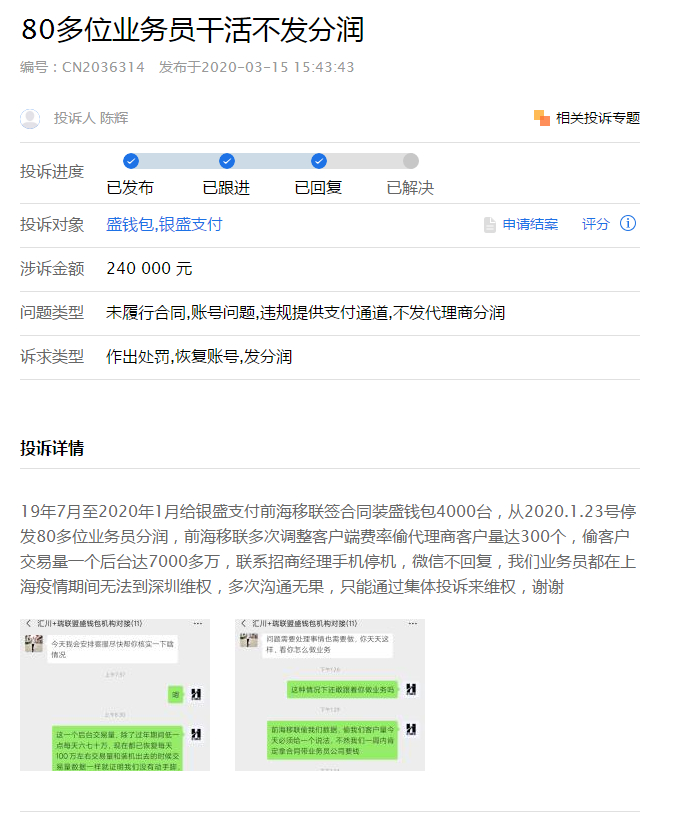The height and width of the screenshot is (815, 699).
Task: Open second chat screenshot thumbnail
Action: pyautogui.click(x=330, y=694)
